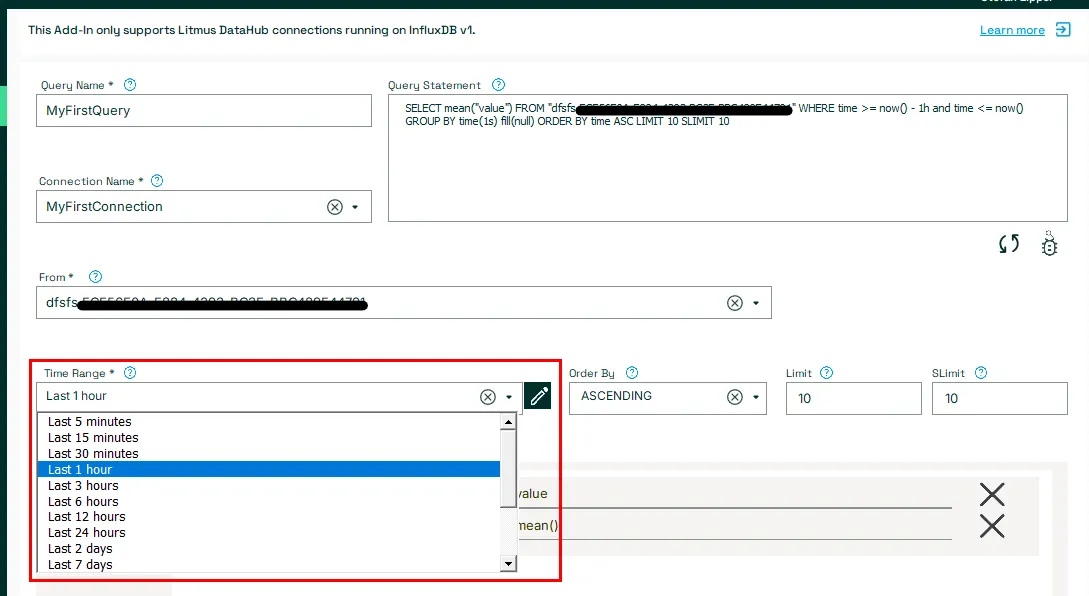The width and height of the screenshot is (1089, 596).
Task: Expand the Order By dropdown arrow
Action: 756,397
